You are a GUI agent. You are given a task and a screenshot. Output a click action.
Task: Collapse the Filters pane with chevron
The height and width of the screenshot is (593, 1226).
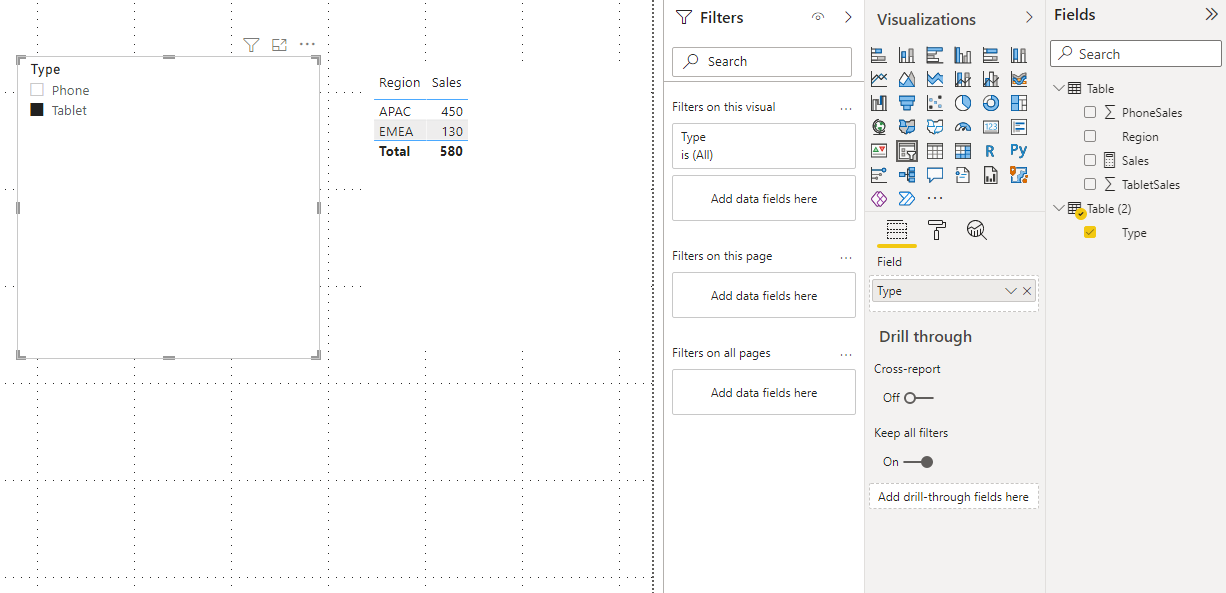pos(848,17)
